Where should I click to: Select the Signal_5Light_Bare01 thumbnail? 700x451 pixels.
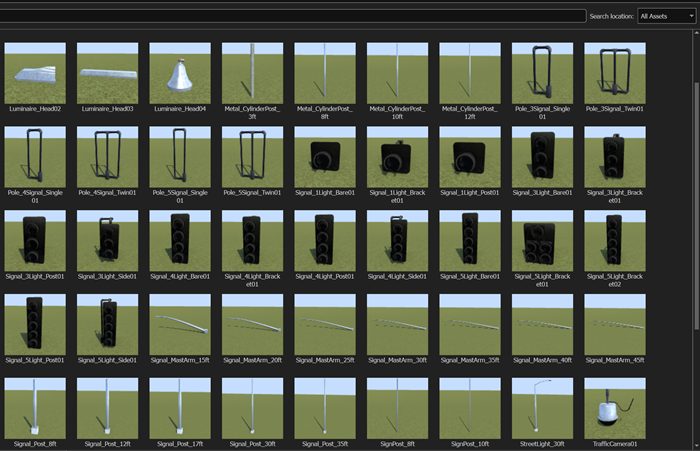[x=470, y=241]
